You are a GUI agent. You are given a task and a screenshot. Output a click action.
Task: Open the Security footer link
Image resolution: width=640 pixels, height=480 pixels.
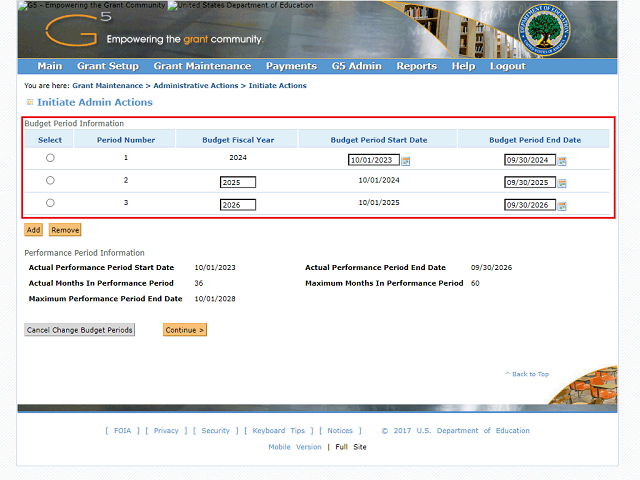(216, 431)
